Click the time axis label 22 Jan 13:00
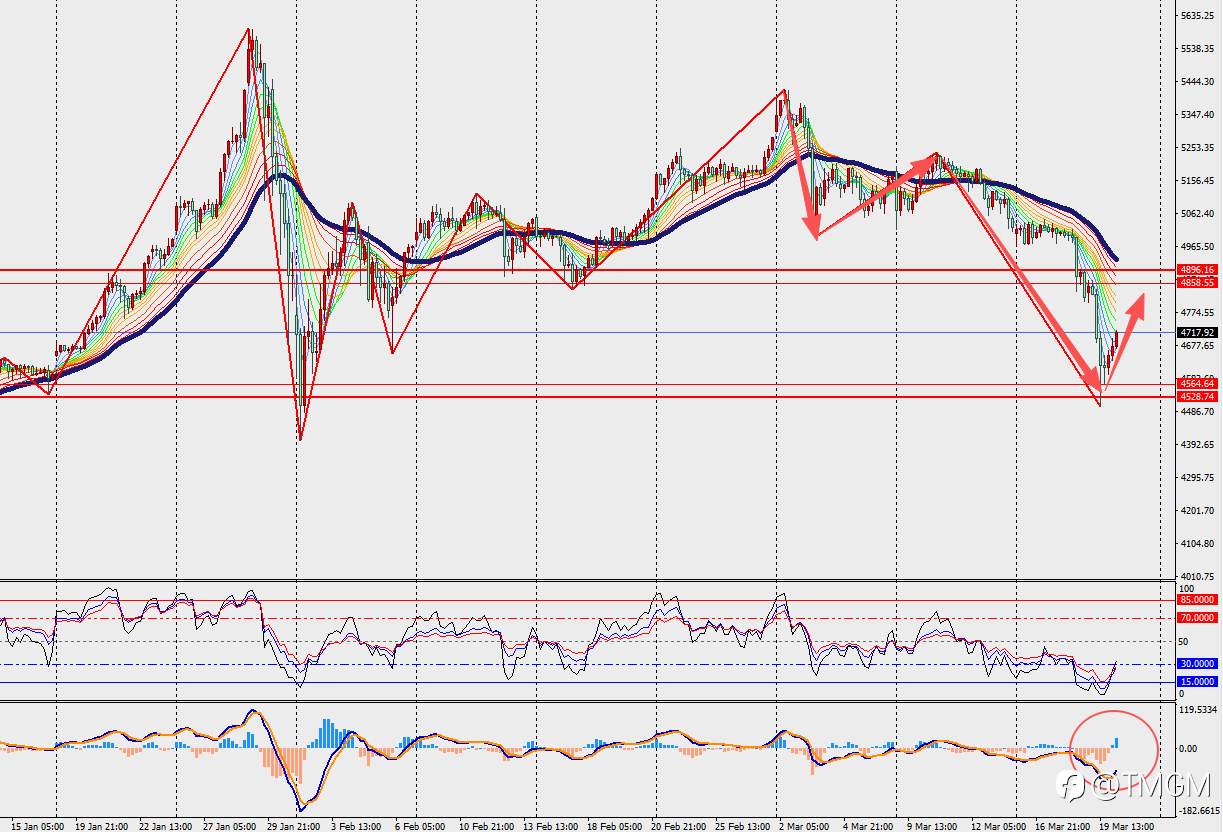The width and height of the screenshot is (1223, 832). tap(165, 826)
